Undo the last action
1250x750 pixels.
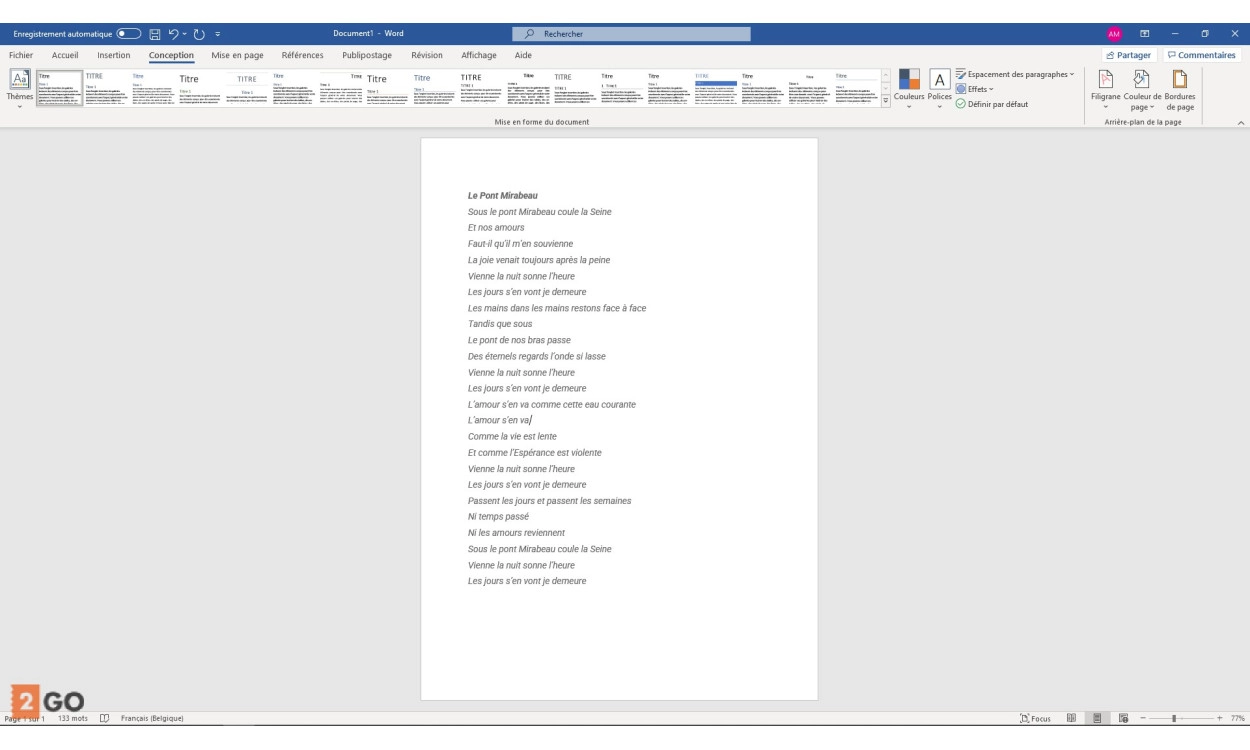click(173, 34)
